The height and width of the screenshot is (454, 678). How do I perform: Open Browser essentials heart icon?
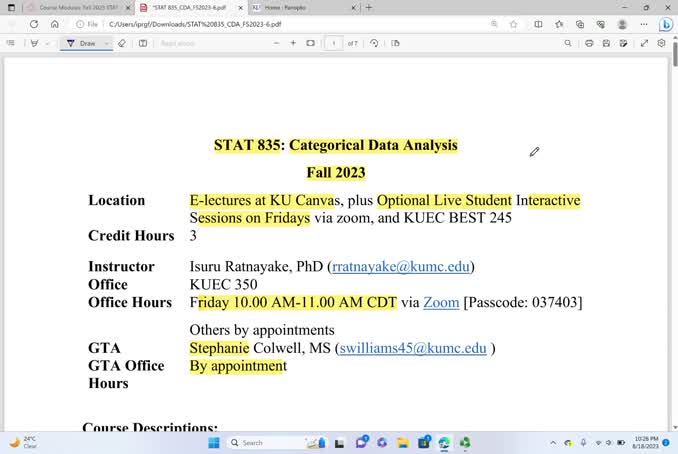601,24
